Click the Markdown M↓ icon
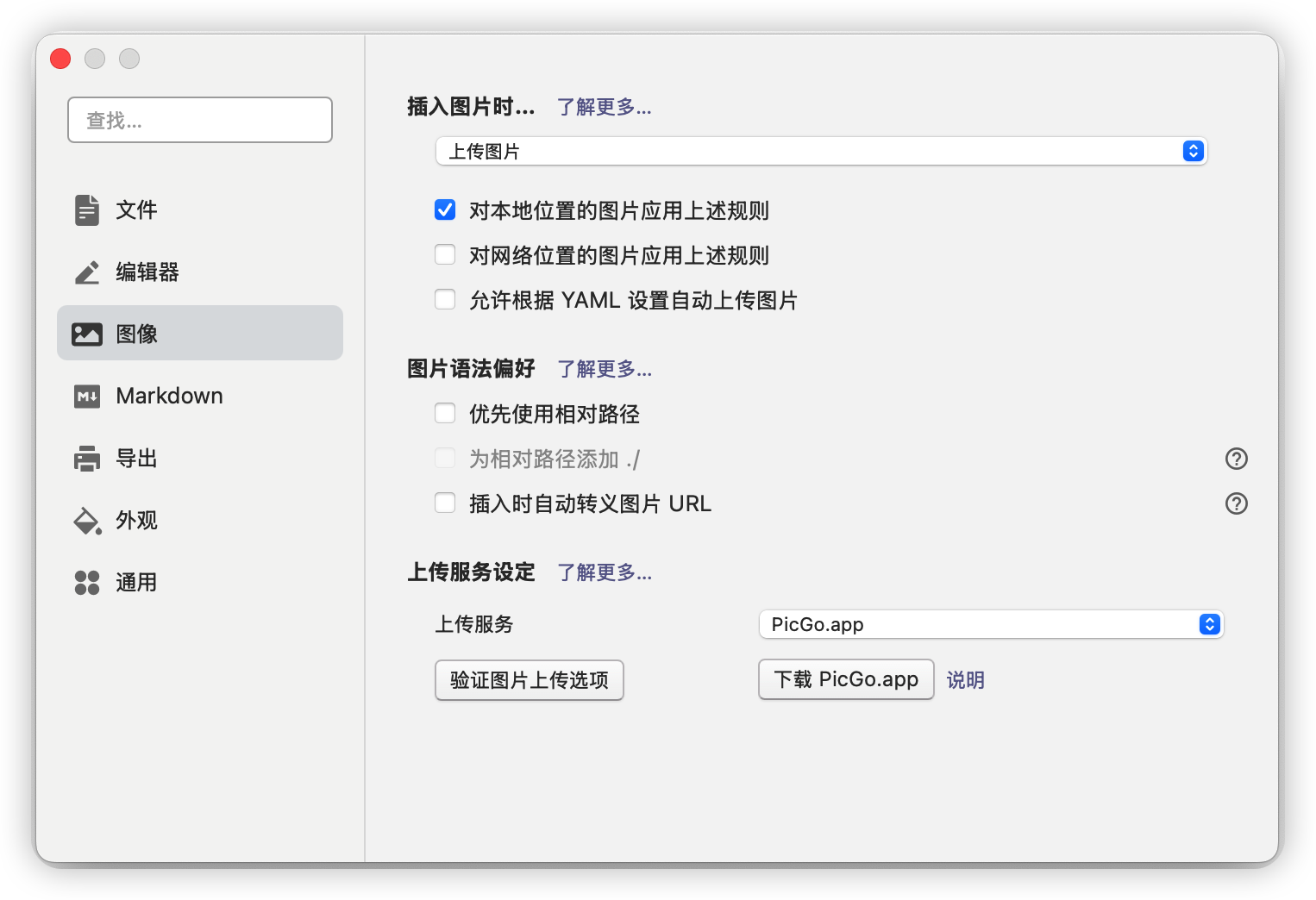 point(87,397)
